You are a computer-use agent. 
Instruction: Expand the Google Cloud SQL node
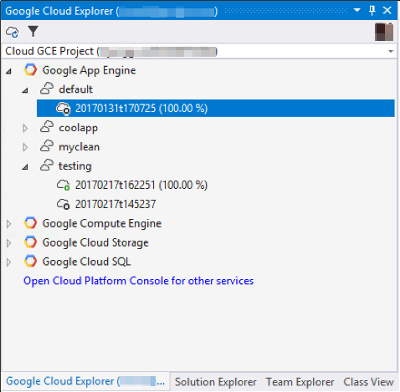(9, 262)
